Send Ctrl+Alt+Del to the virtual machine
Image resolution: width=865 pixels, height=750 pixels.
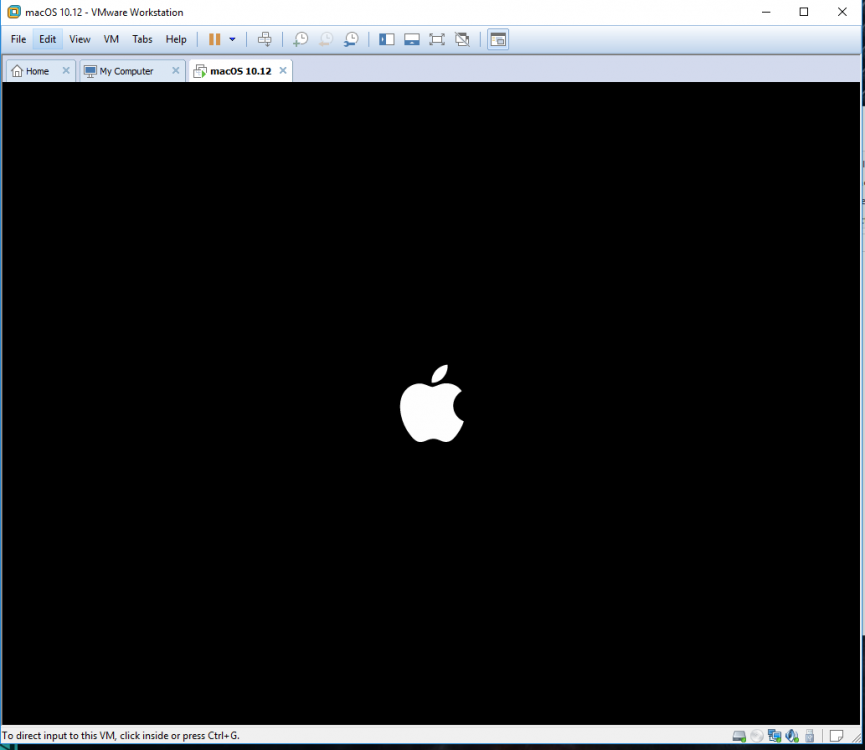pos(265,39)
